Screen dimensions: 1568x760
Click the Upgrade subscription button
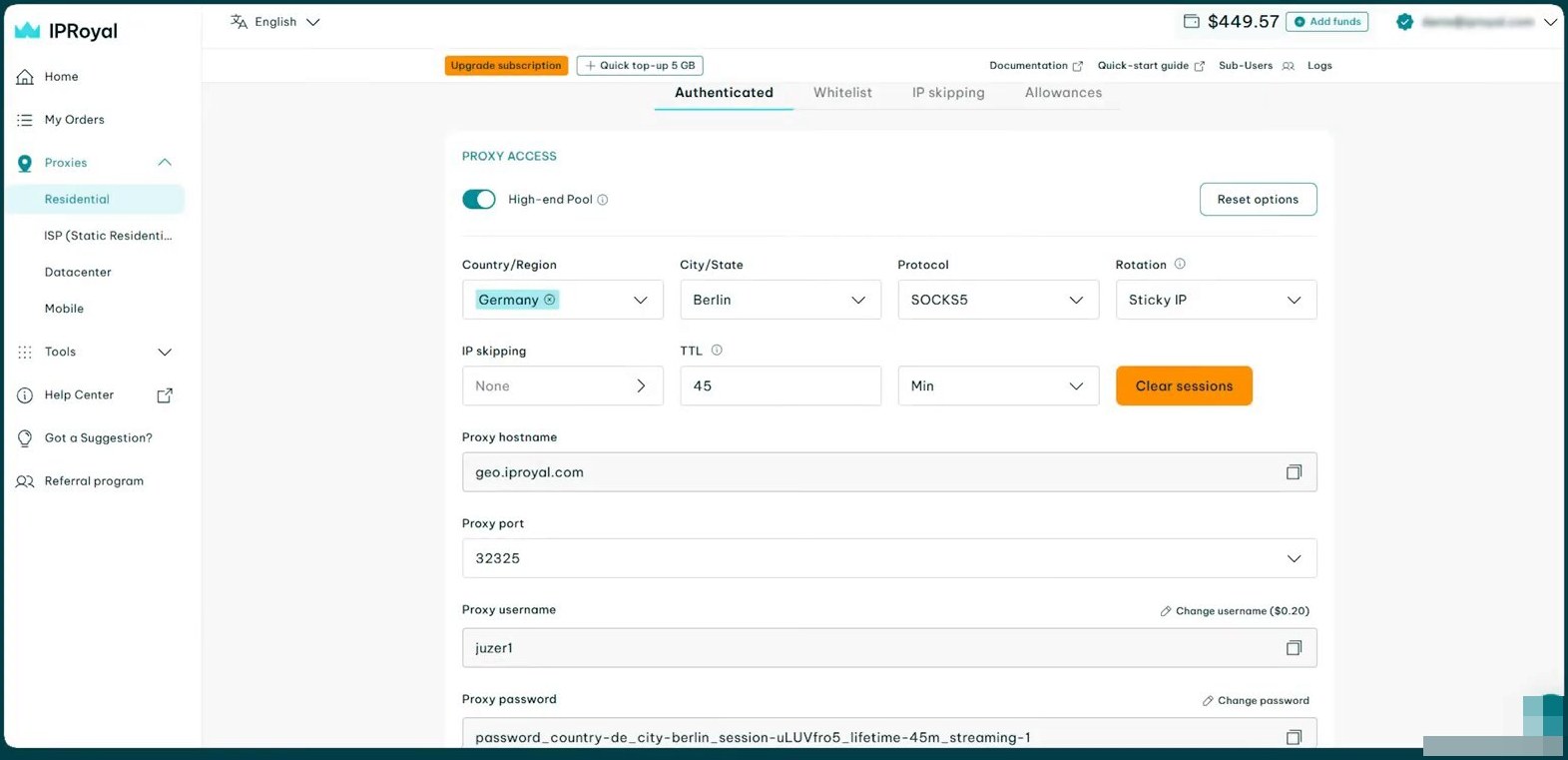(506, 66)
